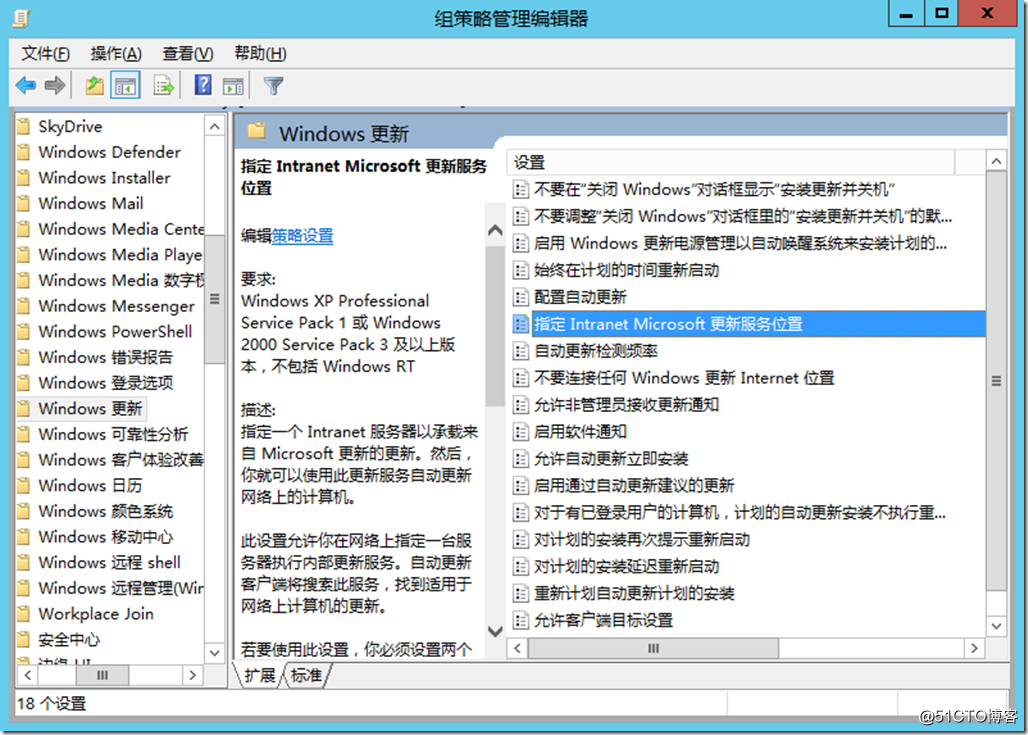The width and height of the screenshot is (1028, 735).
Task: Click the Windows Messenger folder icon
Action: click(24, 306)
